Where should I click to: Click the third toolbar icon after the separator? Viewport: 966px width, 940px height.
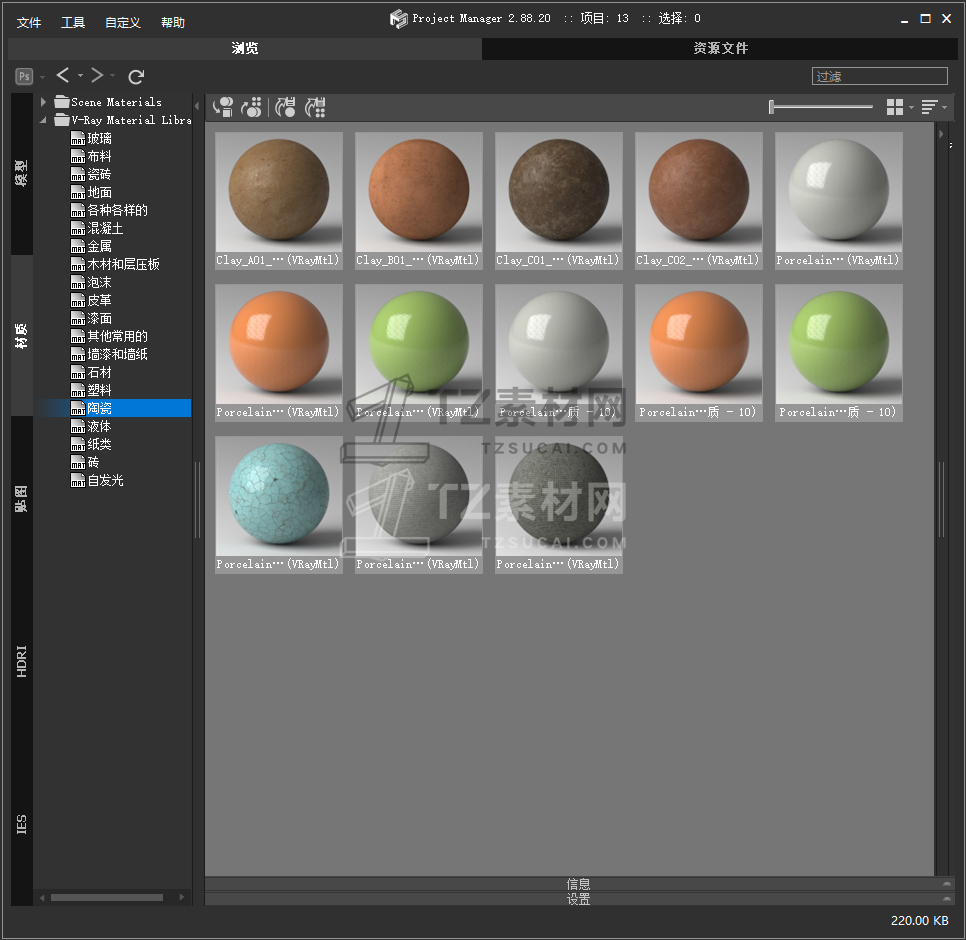[286, 107]
